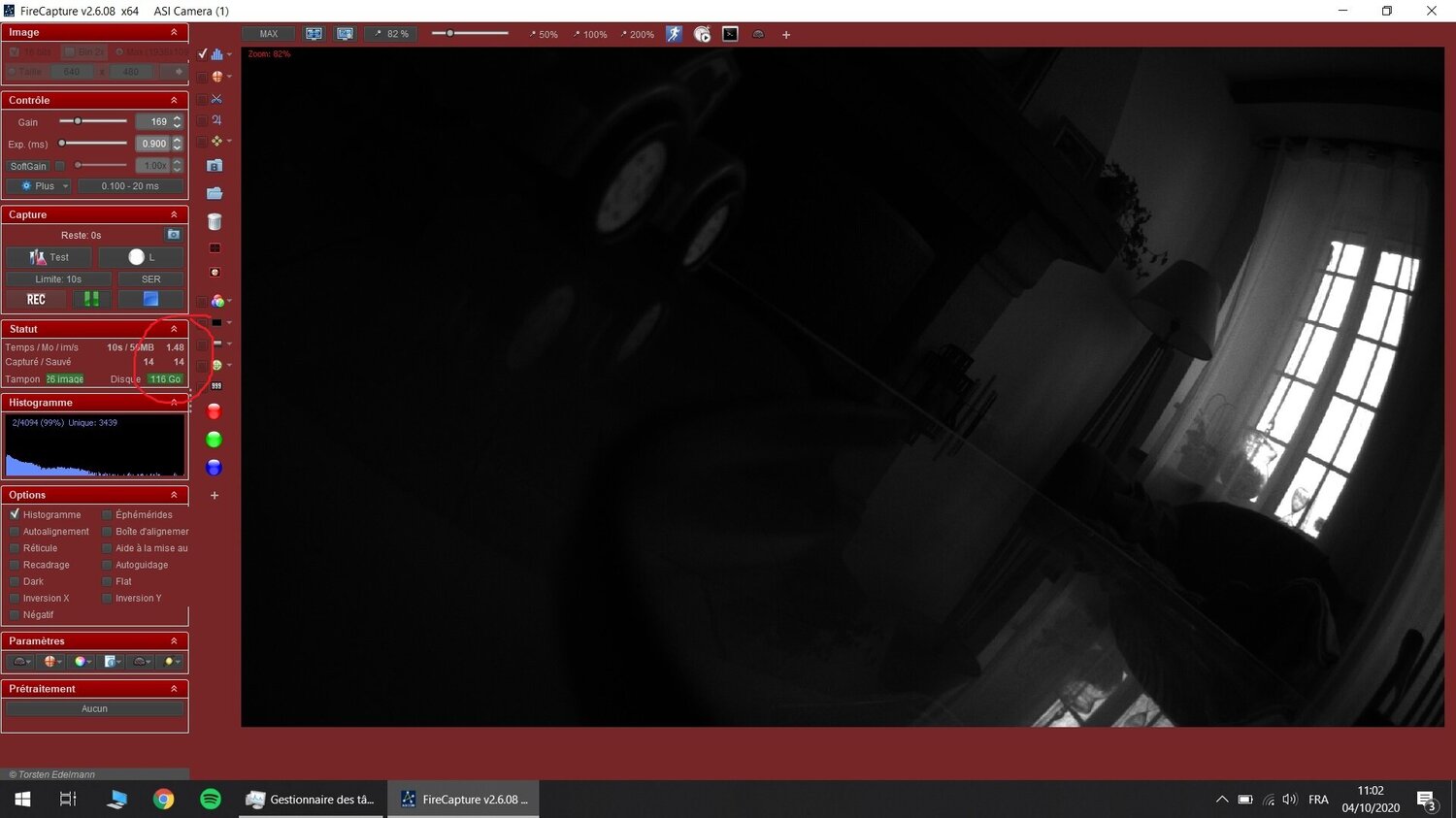The image size is (1456, 818).
Task: Click the disc with play arrow icon
Action: click(703, 34)
